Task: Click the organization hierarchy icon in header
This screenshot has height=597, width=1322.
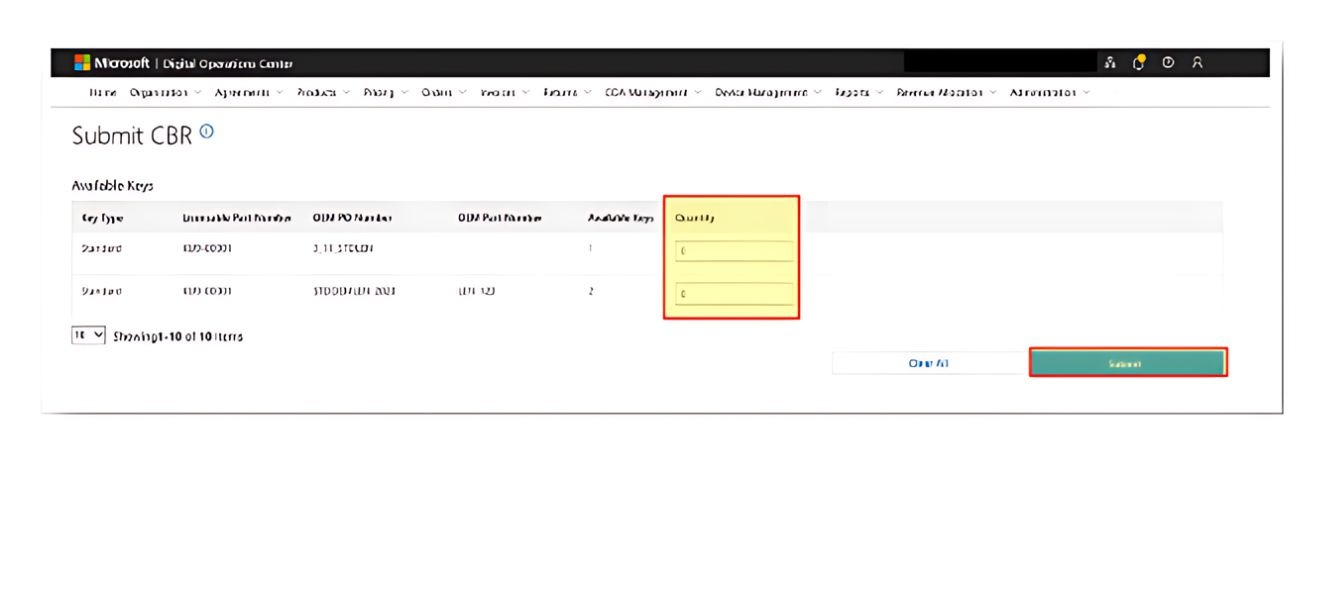Action: point(1110,63)
